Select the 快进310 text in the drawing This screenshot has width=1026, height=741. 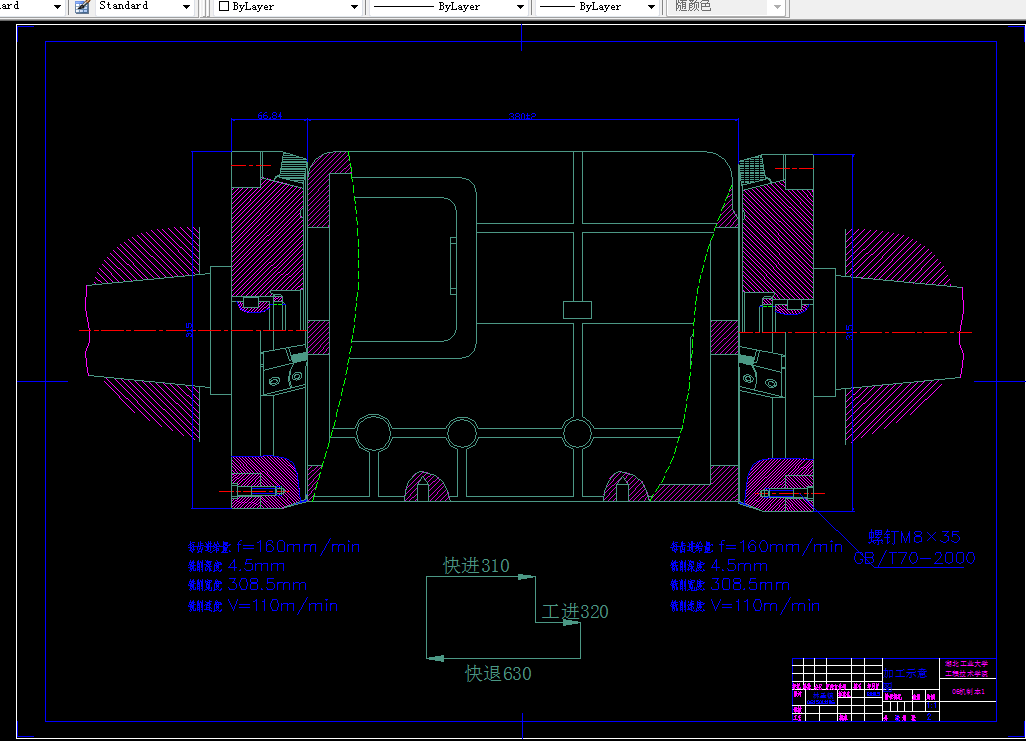[x=476, y=566]
